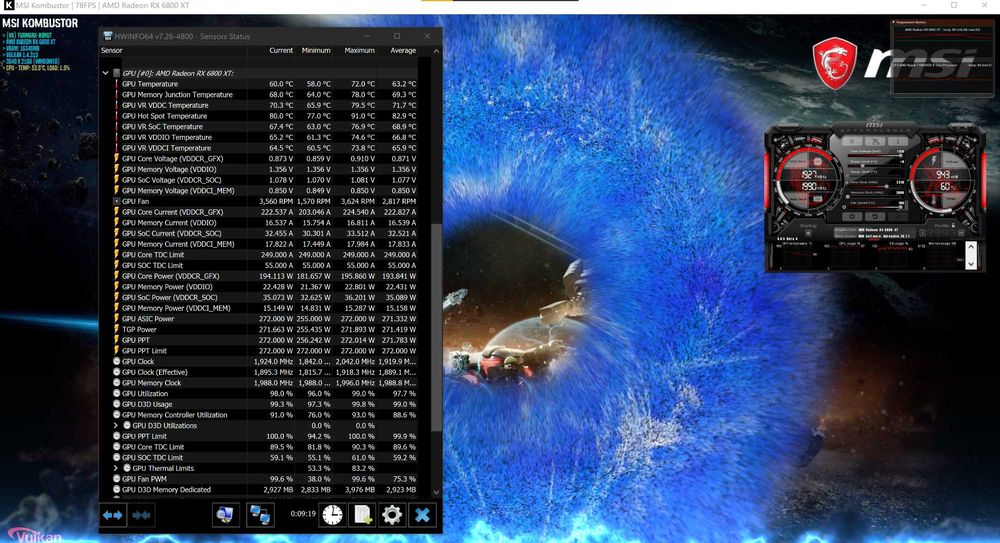
Task: Open the remote network computers icon
Action: [260, 515]
